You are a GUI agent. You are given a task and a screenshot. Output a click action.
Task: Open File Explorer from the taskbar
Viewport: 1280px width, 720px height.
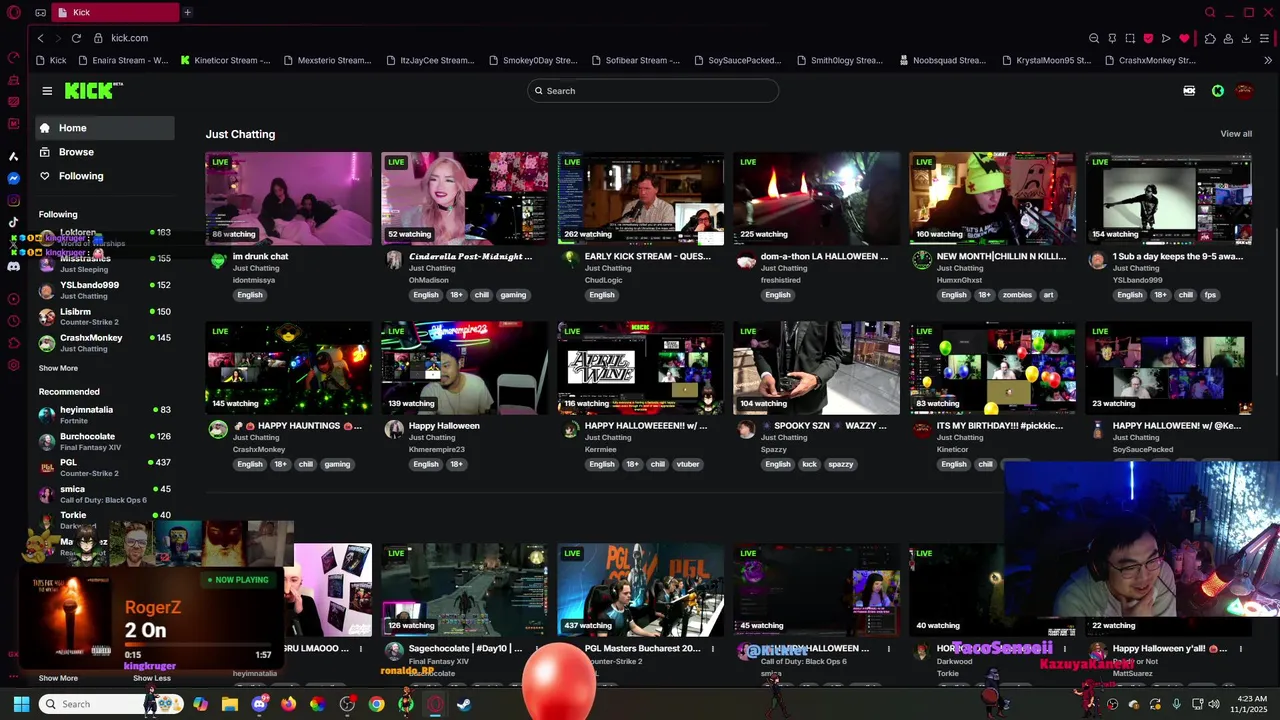pyautogui.click(x=230, y=704)
